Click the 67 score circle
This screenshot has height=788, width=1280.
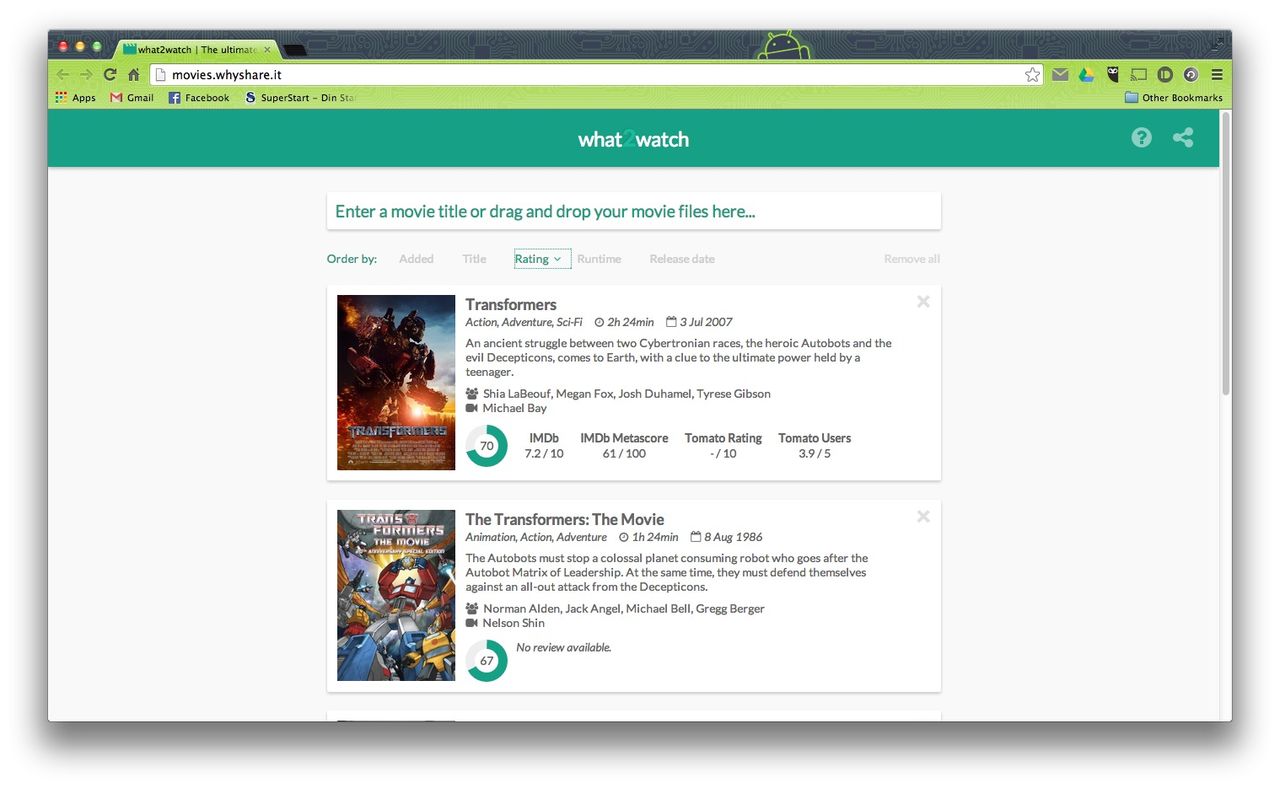click(x=486, y=661)
